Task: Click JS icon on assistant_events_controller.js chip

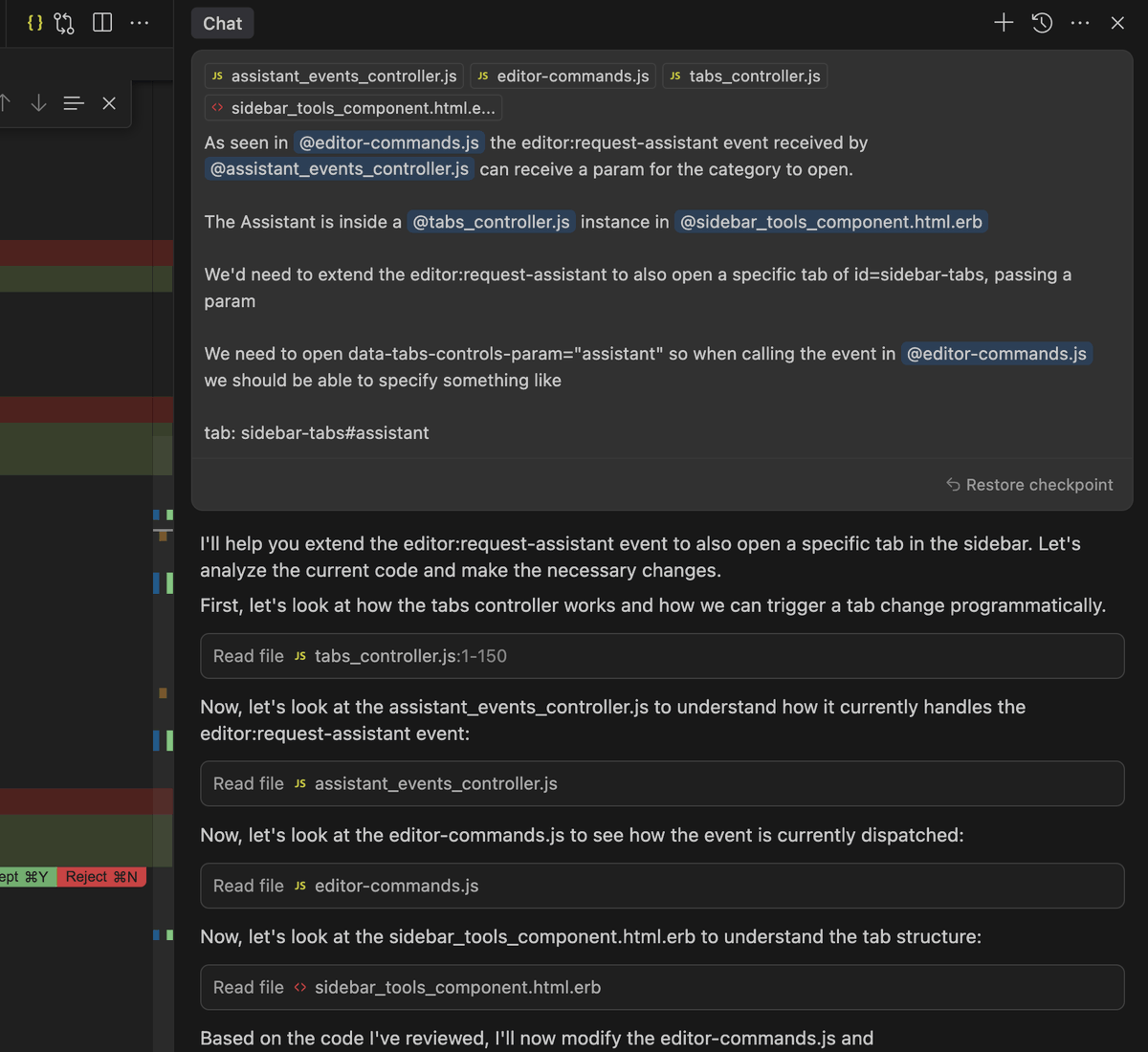Action: pyautogui.click(x=217, y=77)
